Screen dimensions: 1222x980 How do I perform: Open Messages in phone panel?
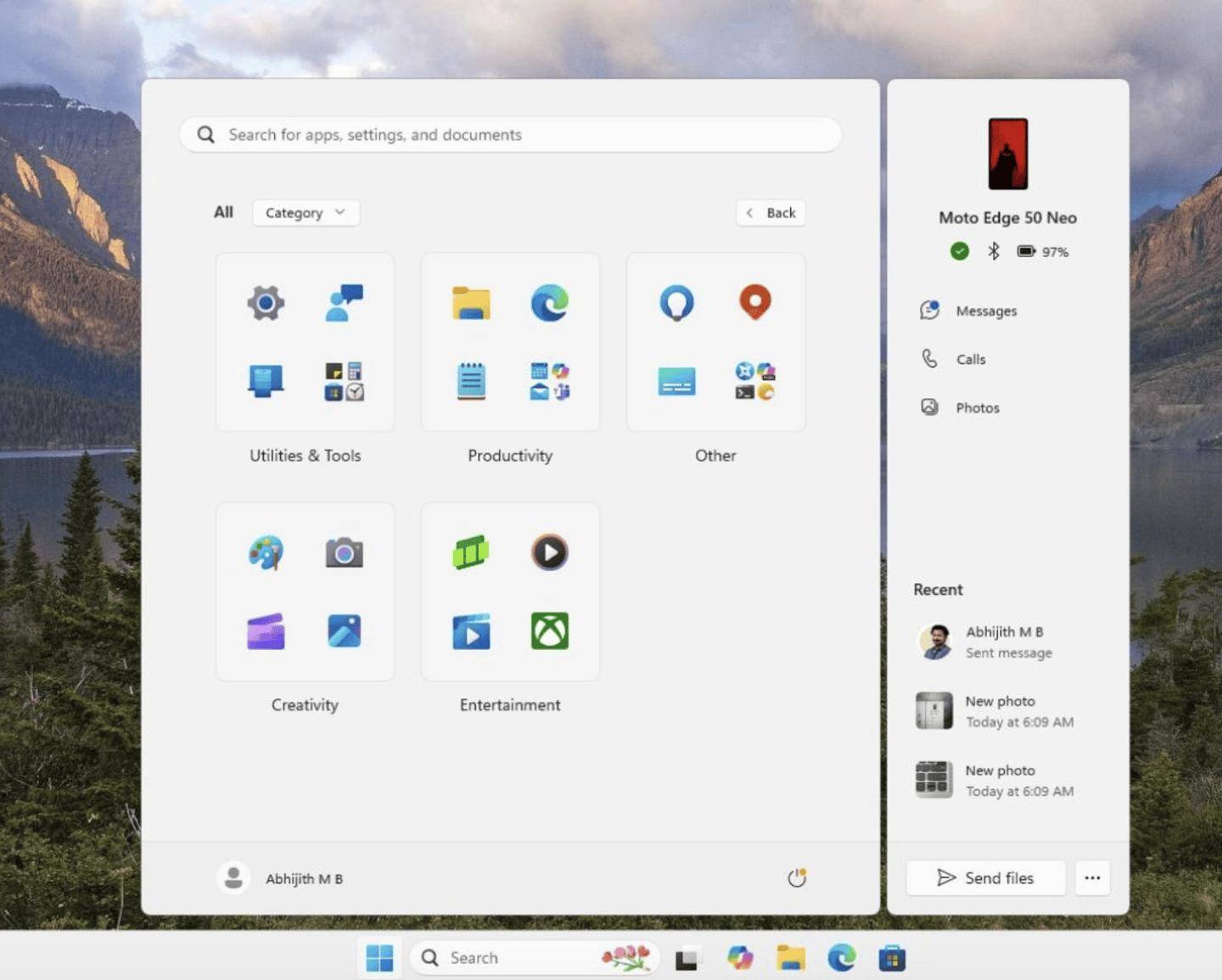[x=985, y=311]
